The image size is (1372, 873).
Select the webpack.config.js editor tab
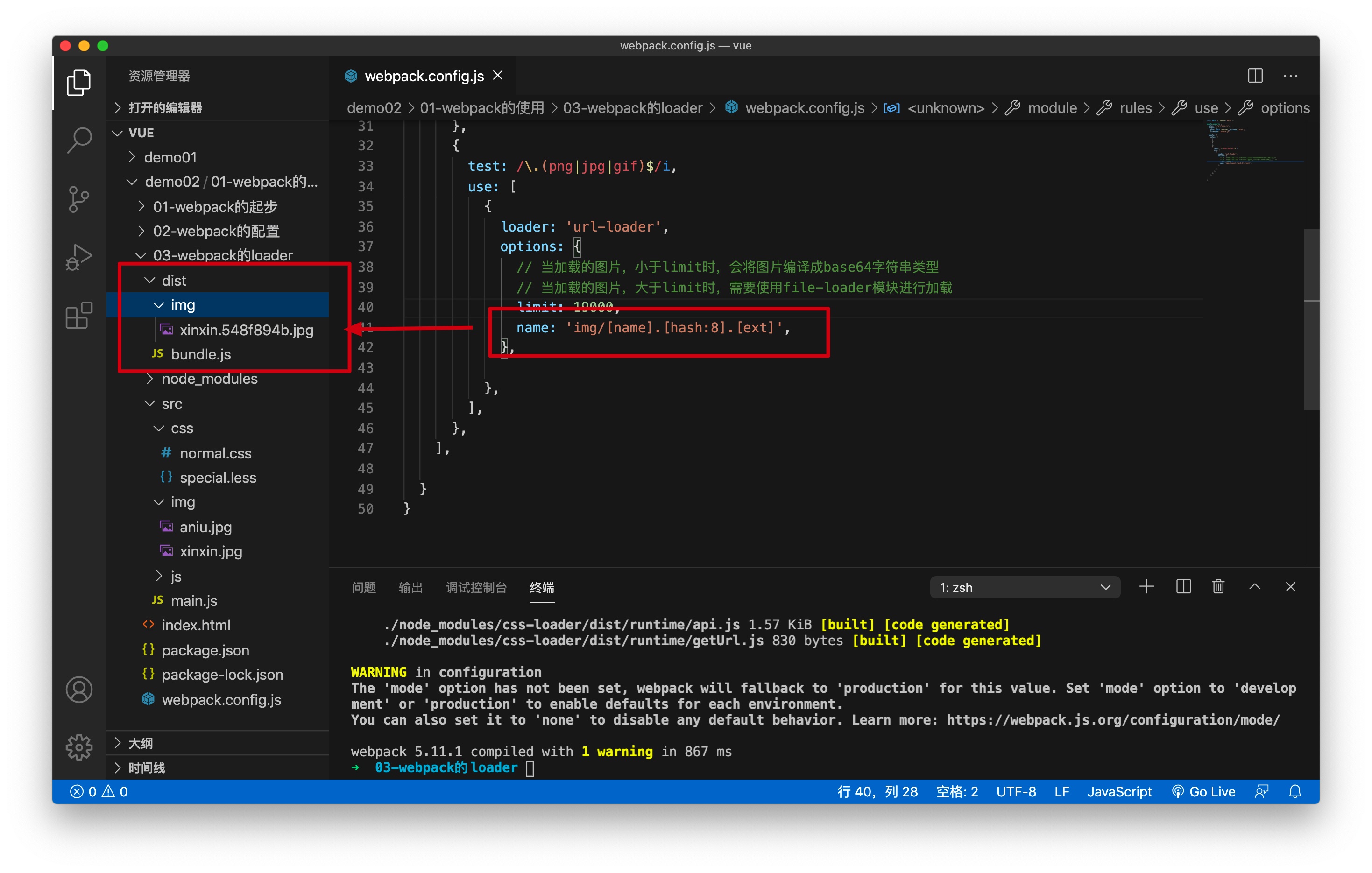click(424, 76)
